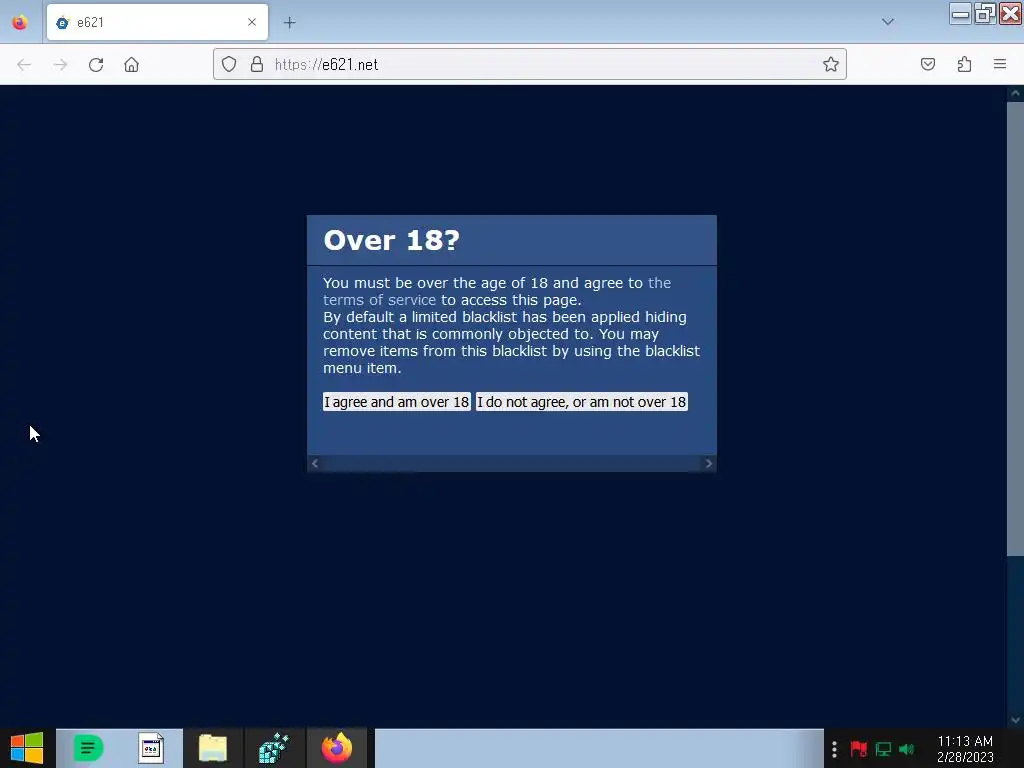
Task: Open the Save to Pocket icon
Action: click(x=928, y=64)
